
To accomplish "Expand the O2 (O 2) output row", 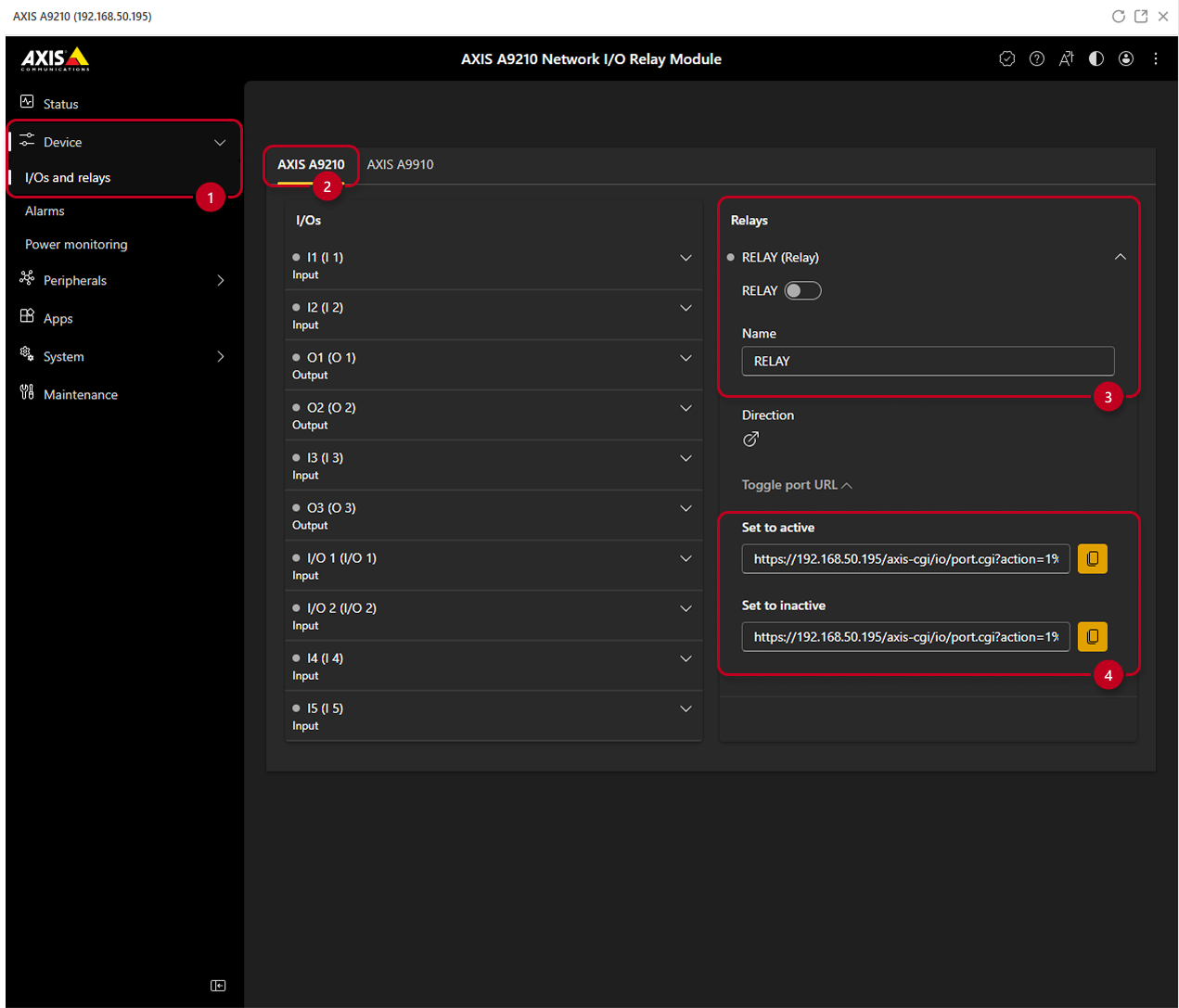I will click(493, 415).
